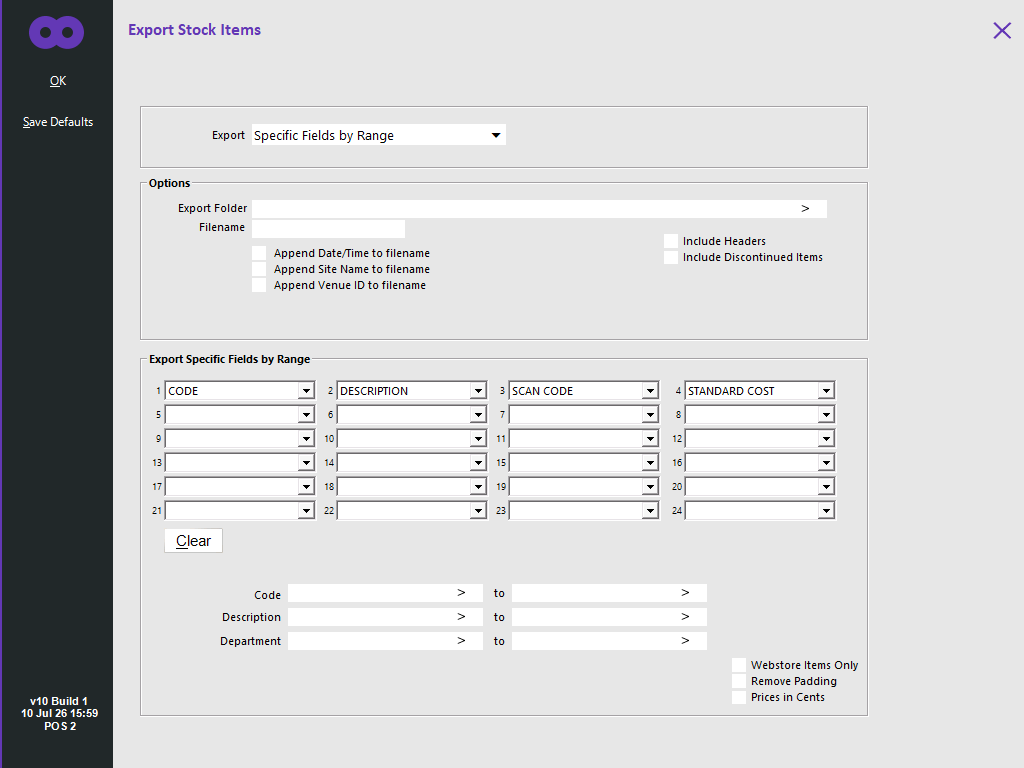Viewport: 1024px width, 768px height.
Task: Open lookup for Department range end
Action: point(685,641)
